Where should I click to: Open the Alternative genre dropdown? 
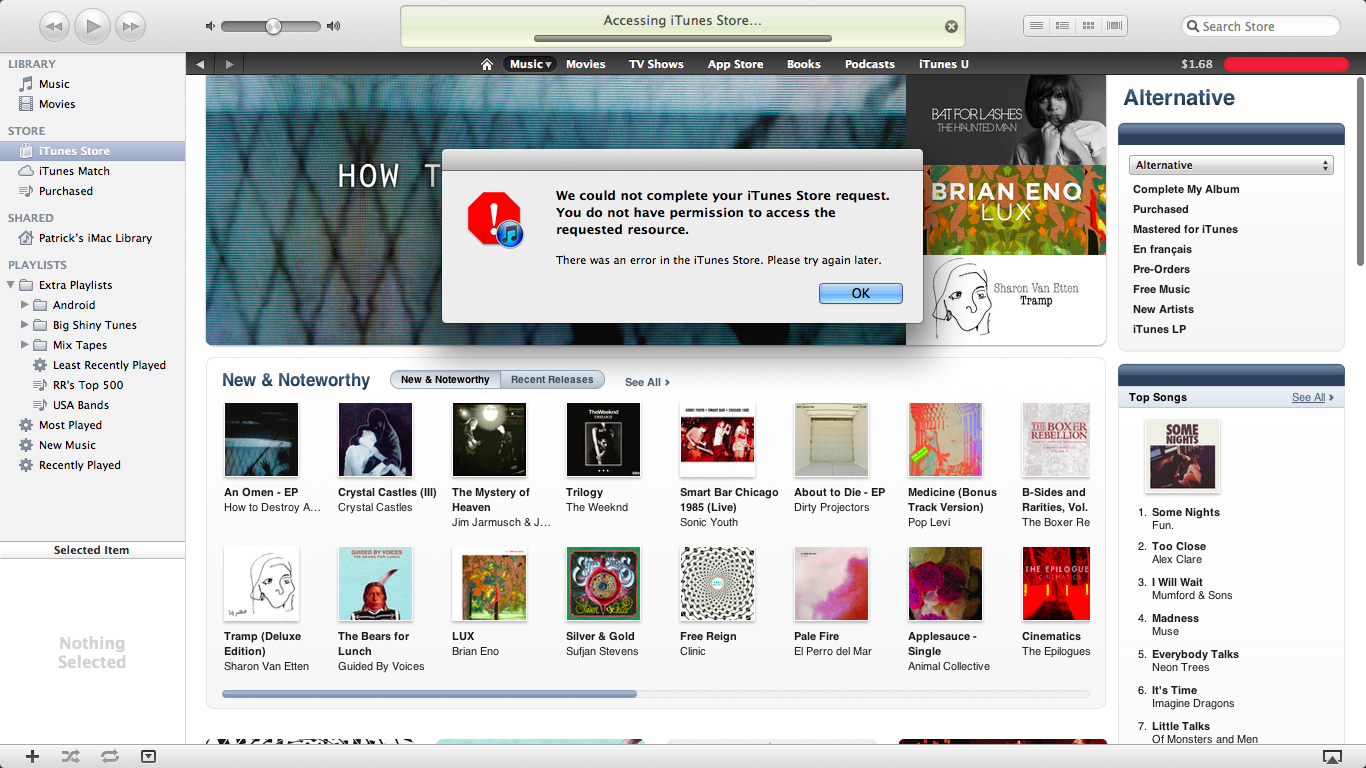[1232, 165]
